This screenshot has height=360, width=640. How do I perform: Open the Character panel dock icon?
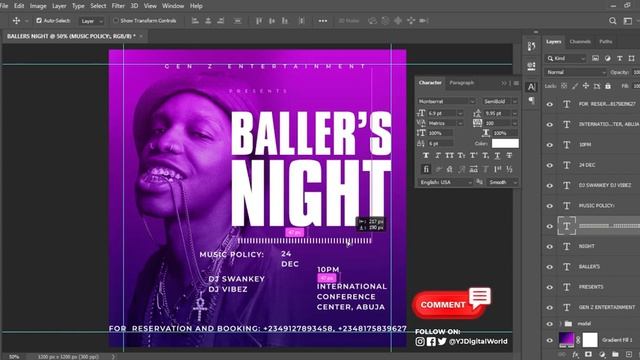click(x=531, y=87)
